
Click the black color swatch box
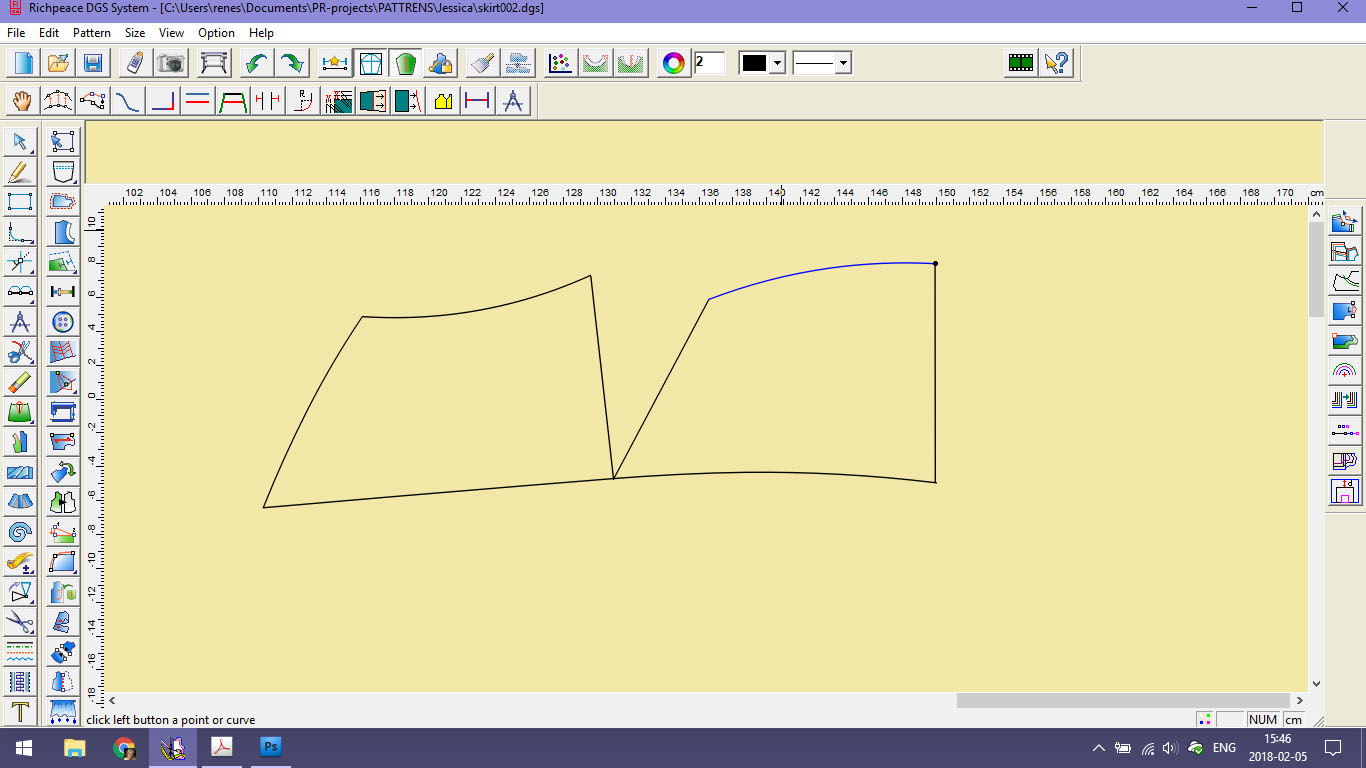(754, 63)
